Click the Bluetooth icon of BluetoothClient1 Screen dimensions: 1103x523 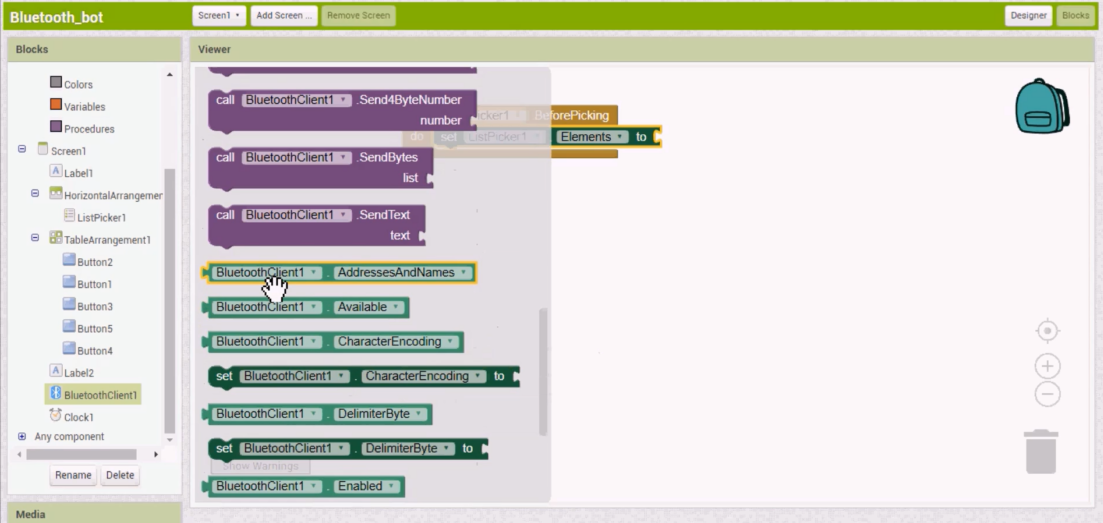56,393
